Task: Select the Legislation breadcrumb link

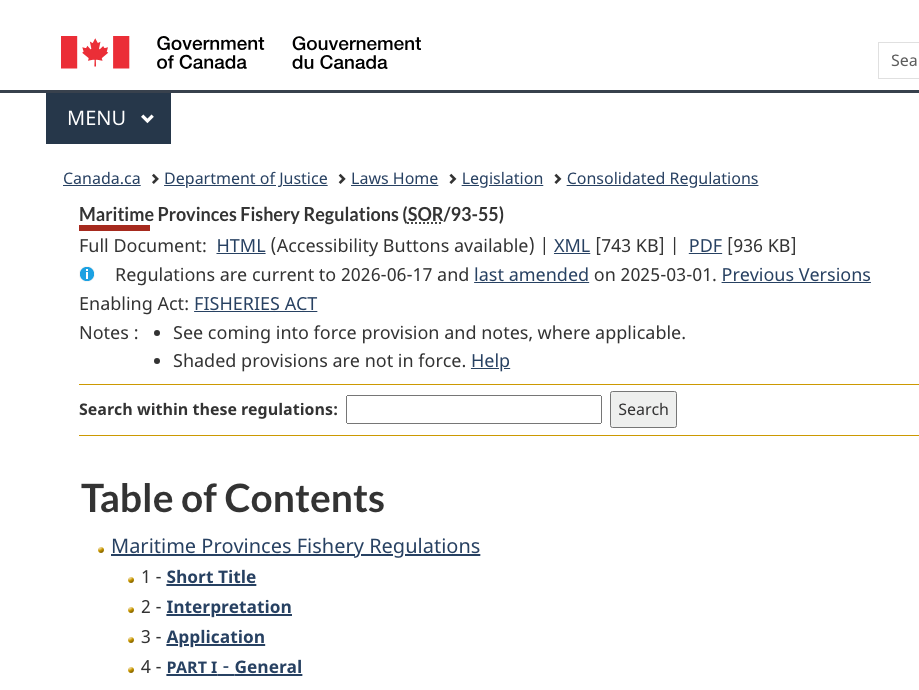Action: (x=502, y=178)
